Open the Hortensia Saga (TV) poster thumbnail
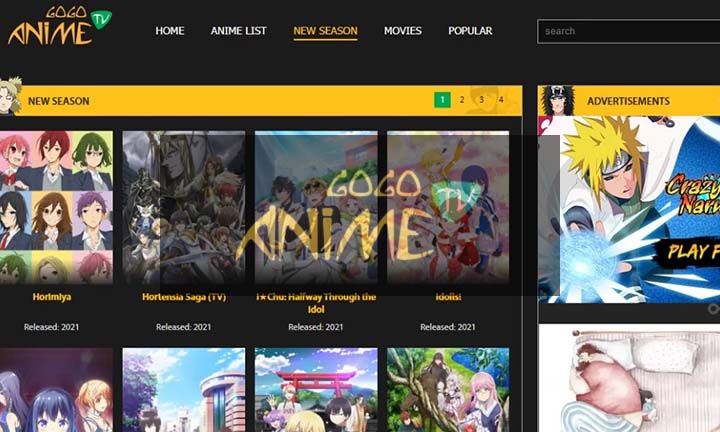Image resolution: width=720 pixels, height=432 pixels. coord(184,207)
